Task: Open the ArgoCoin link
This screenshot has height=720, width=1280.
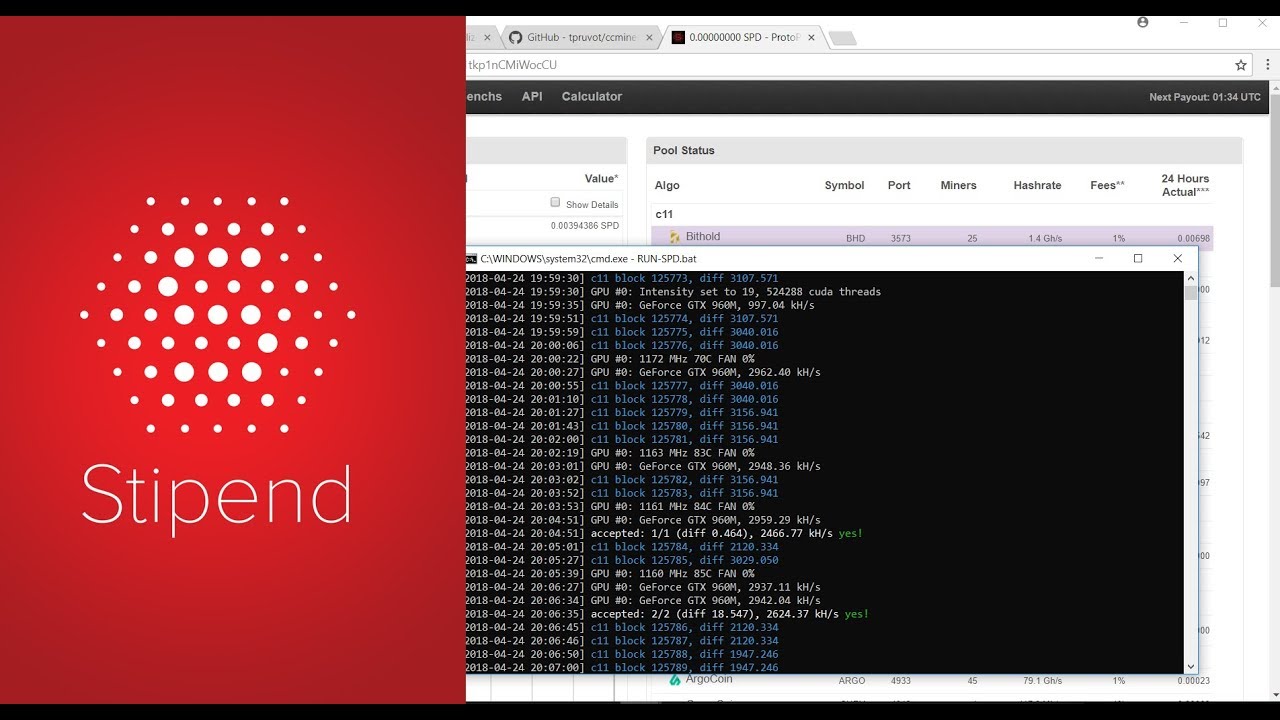Action: click(x=709, y=680)
